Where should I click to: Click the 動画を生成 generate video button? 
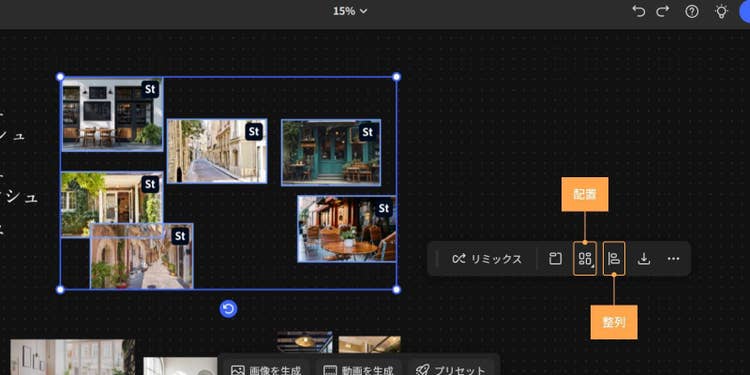coord(359,370)
